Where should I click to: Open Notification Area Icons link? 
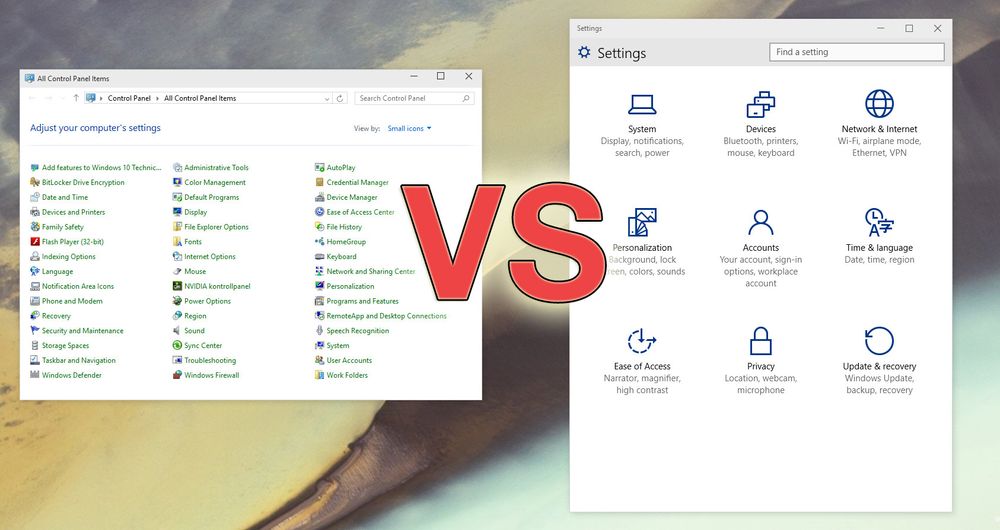point(78,286)
